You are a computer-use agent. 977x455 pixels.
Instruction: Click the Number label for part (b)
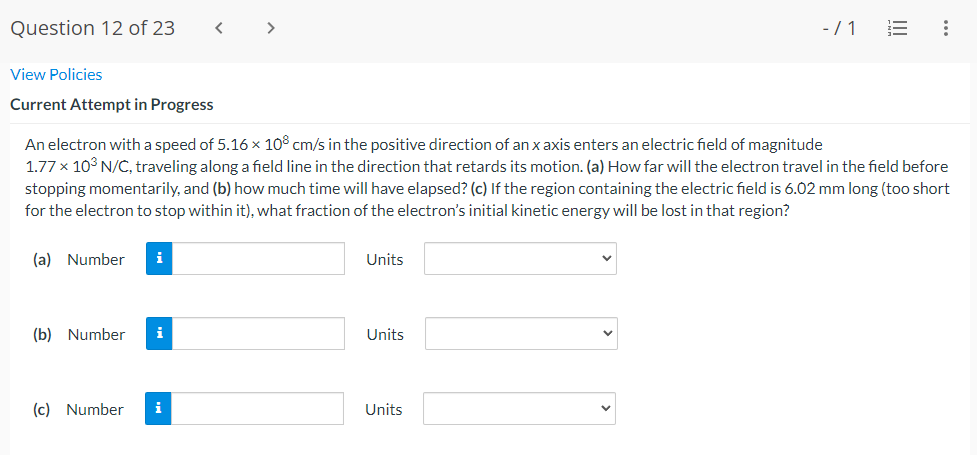96,334
